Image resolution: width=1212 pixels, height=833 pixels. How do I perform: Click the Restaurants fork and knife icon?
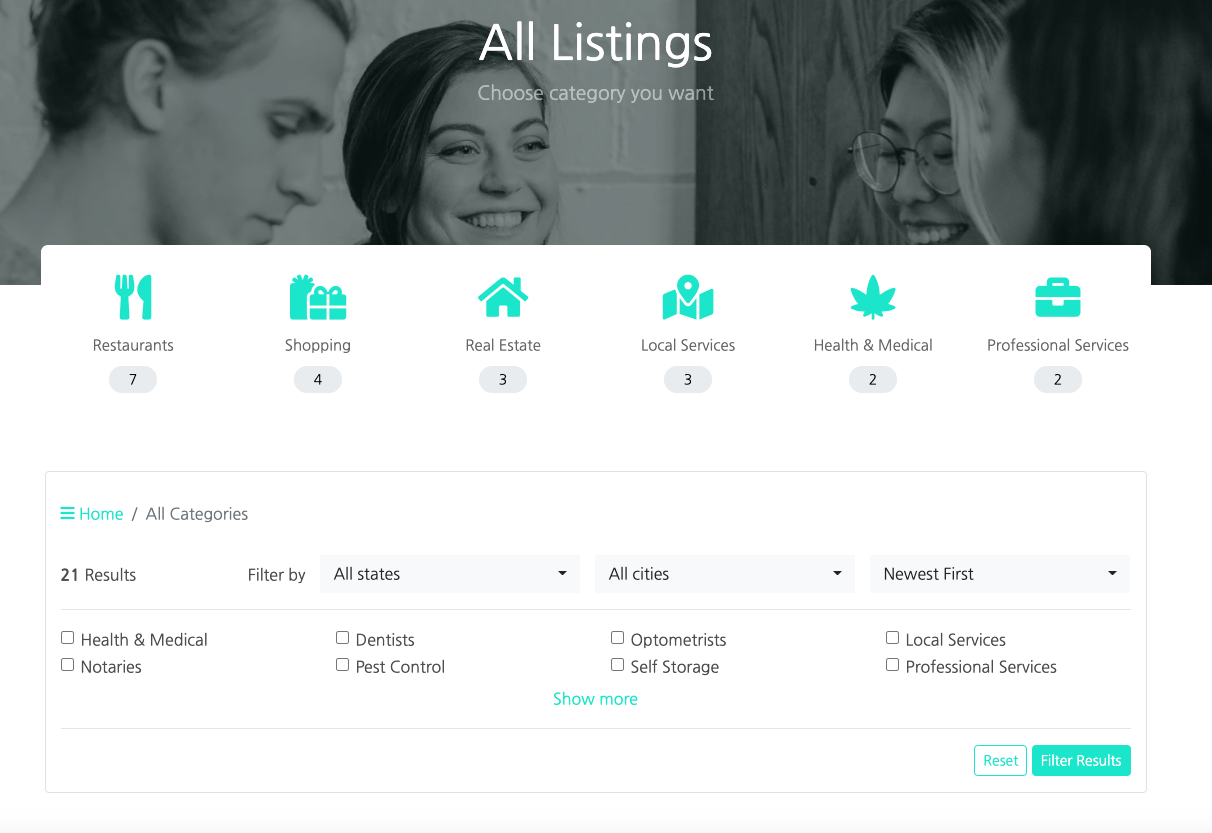pyautogui.click(x=133, y=297)
